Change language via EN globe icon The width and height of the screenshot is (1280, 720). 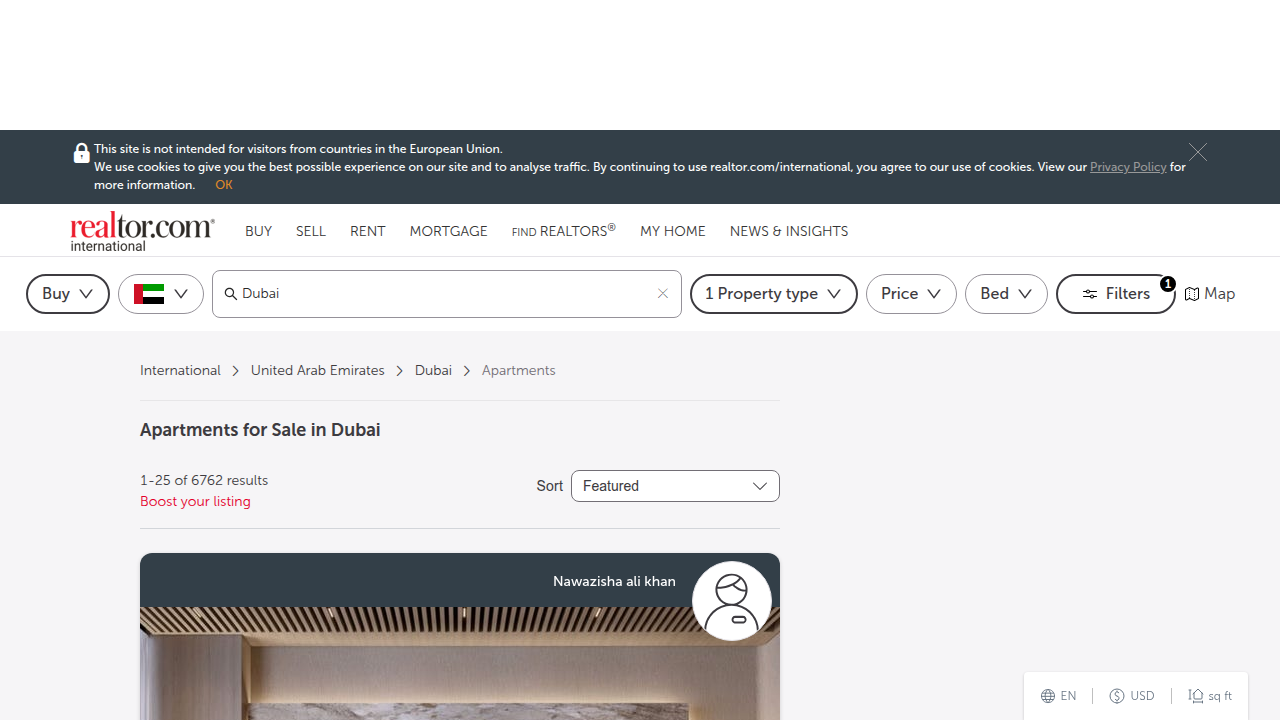[1058, 696]
